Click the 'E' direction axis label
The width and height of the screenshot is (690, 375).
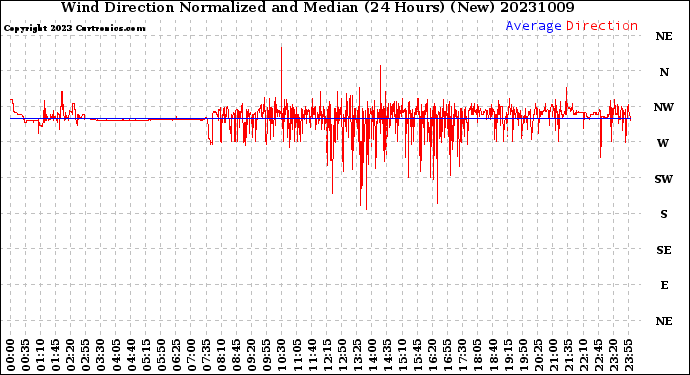point(664,285)
